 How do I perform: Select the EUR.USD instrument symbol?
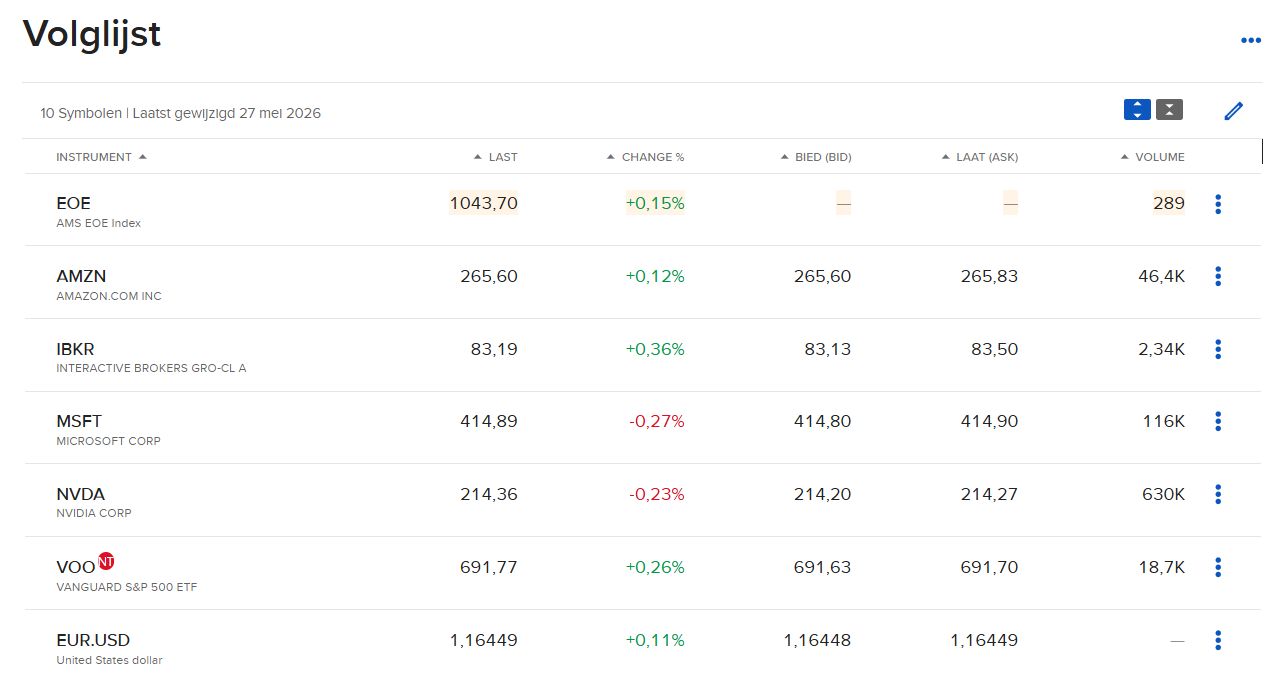93,640
